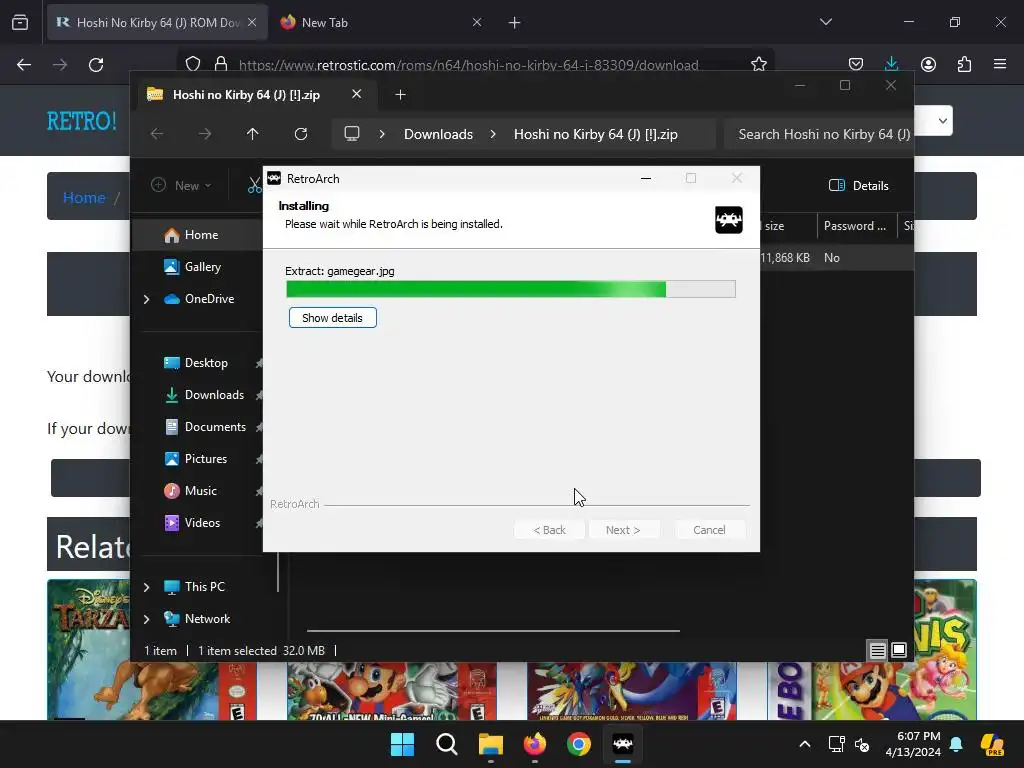
Task: Open Firefox account icon
Action: click(x=928, y=65)
